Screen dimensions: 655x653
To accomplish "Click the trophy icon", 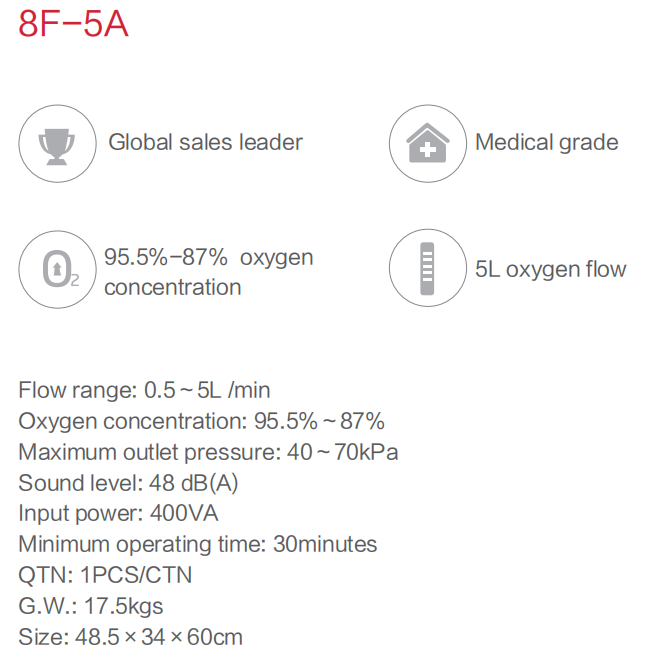I will (x=57, y=143).
